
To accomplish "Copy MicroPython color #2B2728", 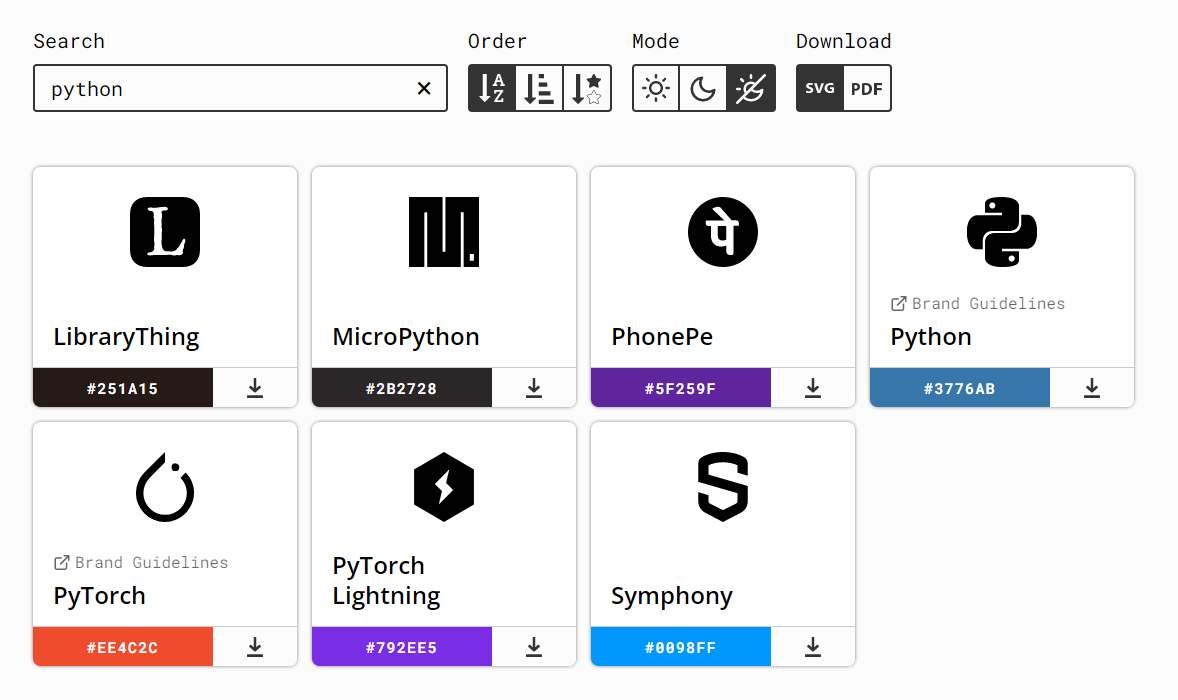I will (x=402, y=388).
